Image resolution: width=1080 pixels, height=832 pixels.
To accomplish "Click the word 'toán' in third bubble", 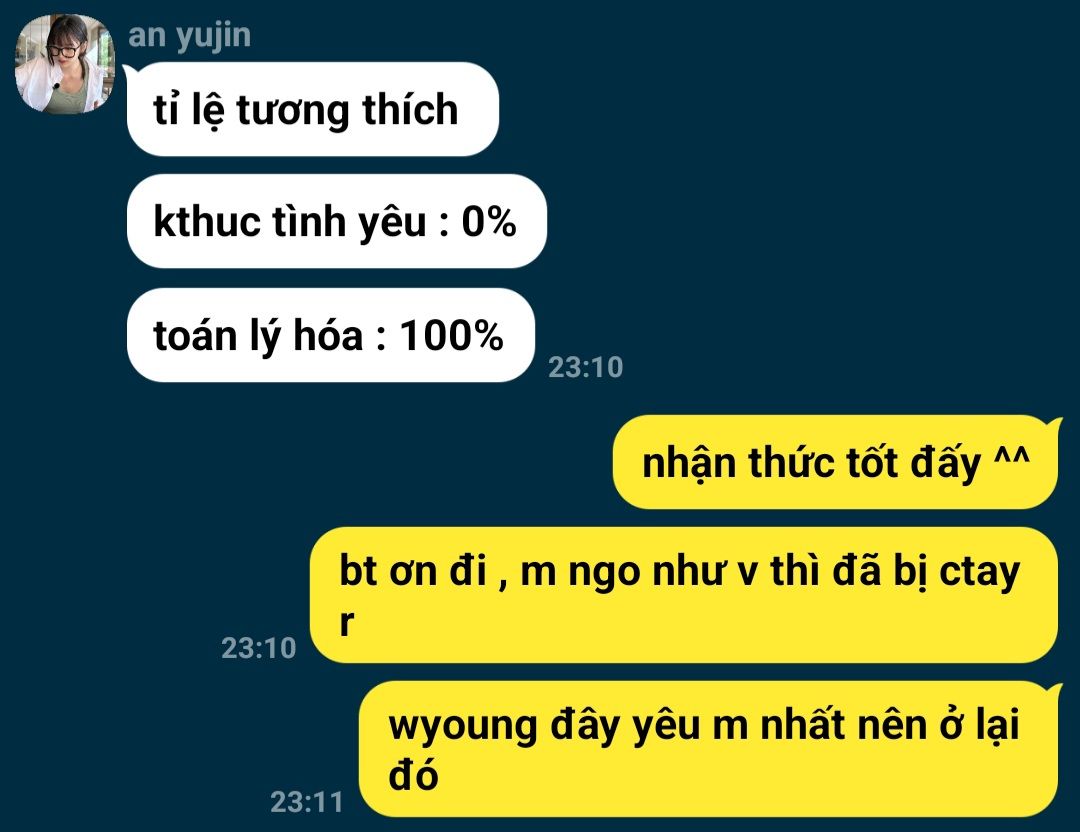I will click(x=195, y=335).
